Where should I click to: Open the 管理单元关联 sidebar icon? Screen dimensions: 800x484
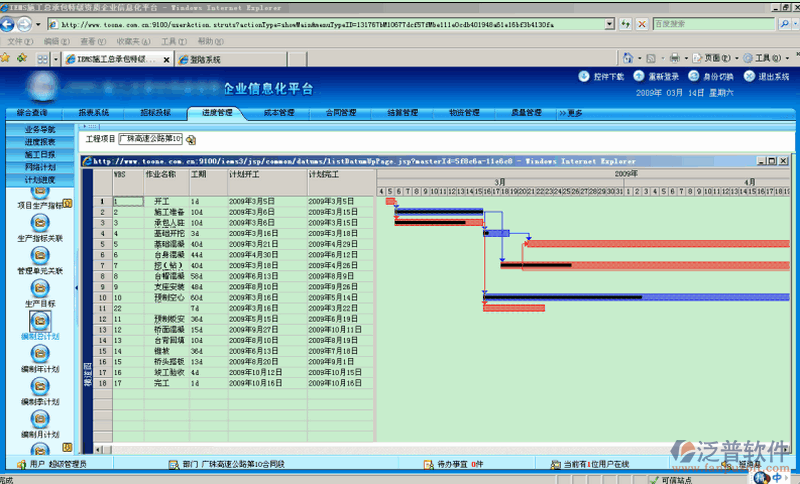(40, 255)
